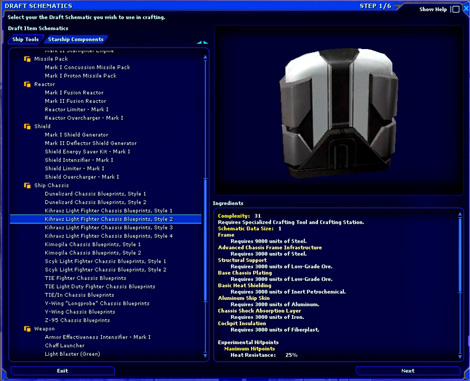Select Scyk Light Fighter Chassis Style 2

click(x=105, y=270)
